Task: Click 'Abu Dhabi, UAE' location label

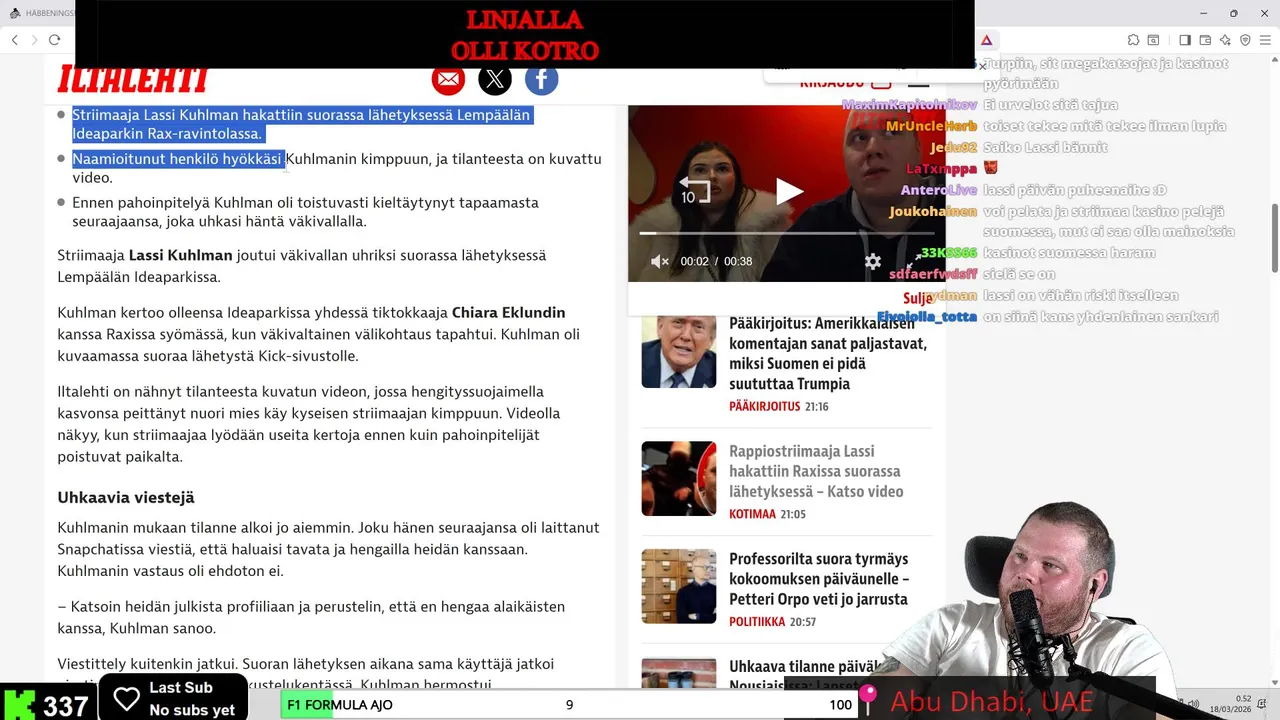Action: 991,702
